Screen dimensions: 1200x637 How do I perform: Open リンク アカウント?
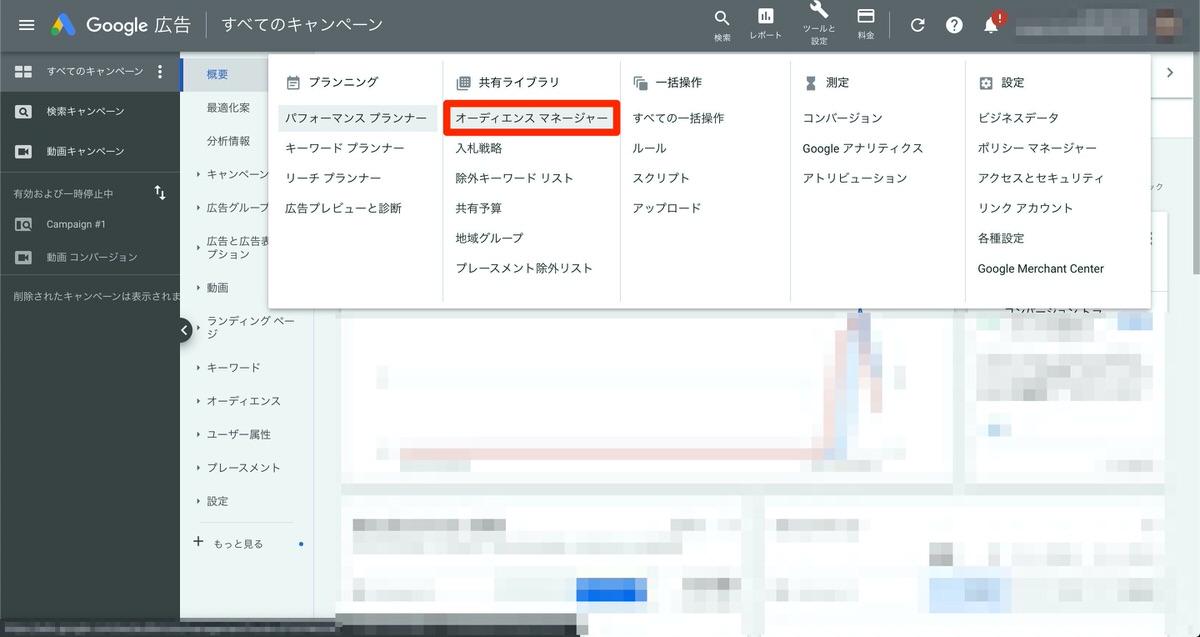click(x=1025, y=208)
